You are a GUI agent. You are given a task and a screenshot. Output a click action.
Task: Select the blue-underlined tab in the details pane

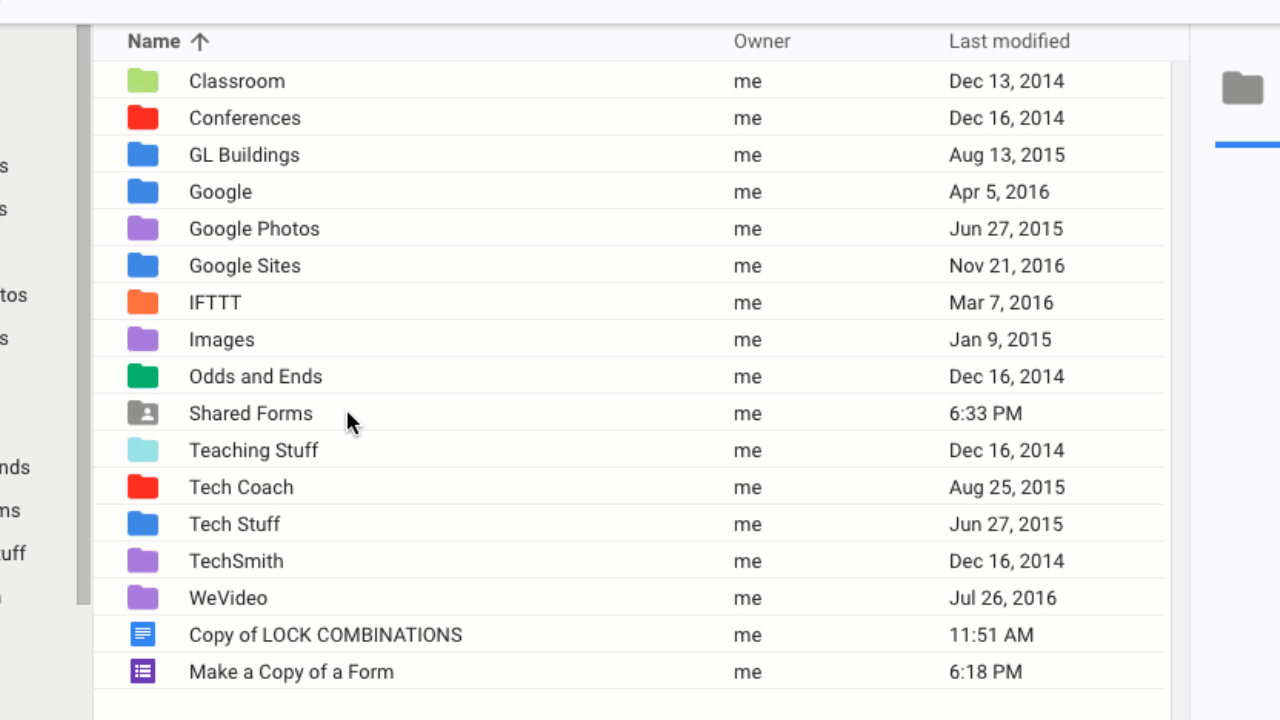[1247, 145]
